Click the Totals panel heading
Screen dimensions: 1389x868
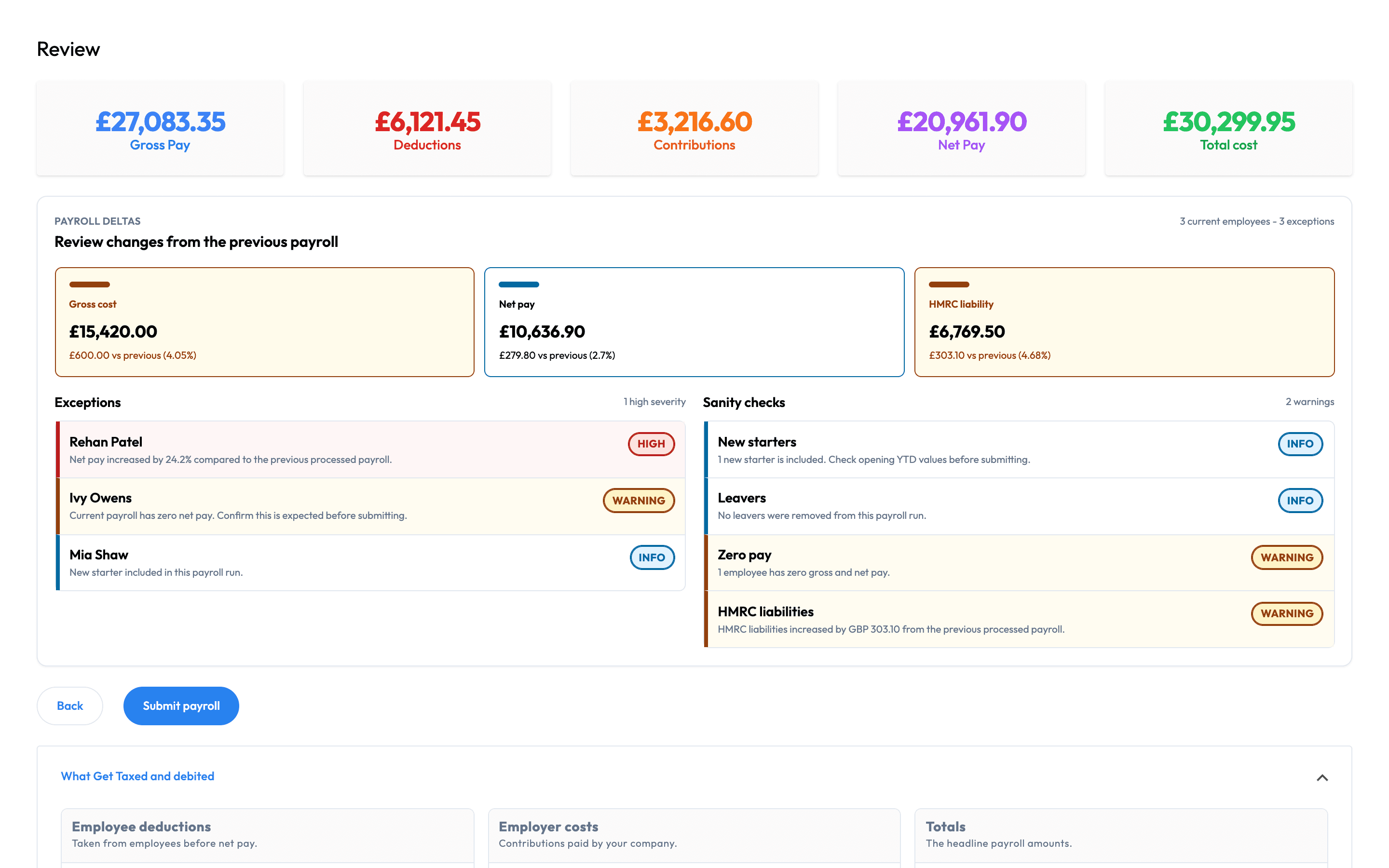pyautogui.click(x=945, y=827)
